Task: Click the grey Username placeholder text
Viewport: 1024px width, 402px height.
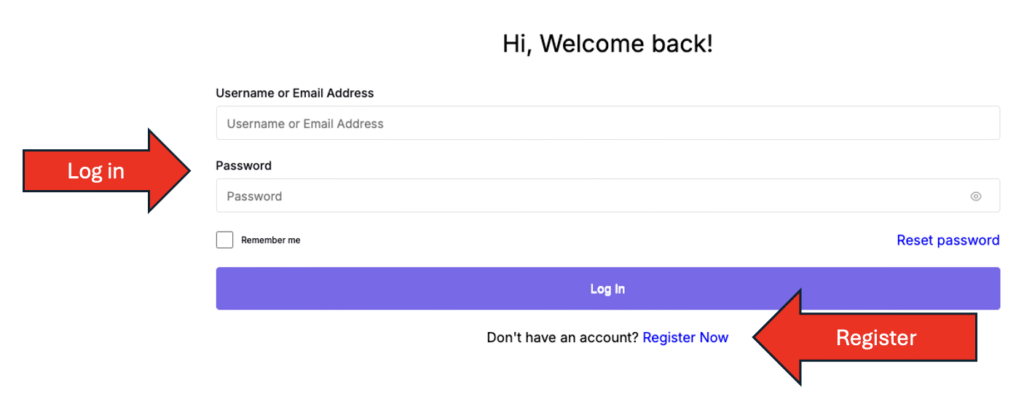Action: pyautogui.click(x=305, y=124)
